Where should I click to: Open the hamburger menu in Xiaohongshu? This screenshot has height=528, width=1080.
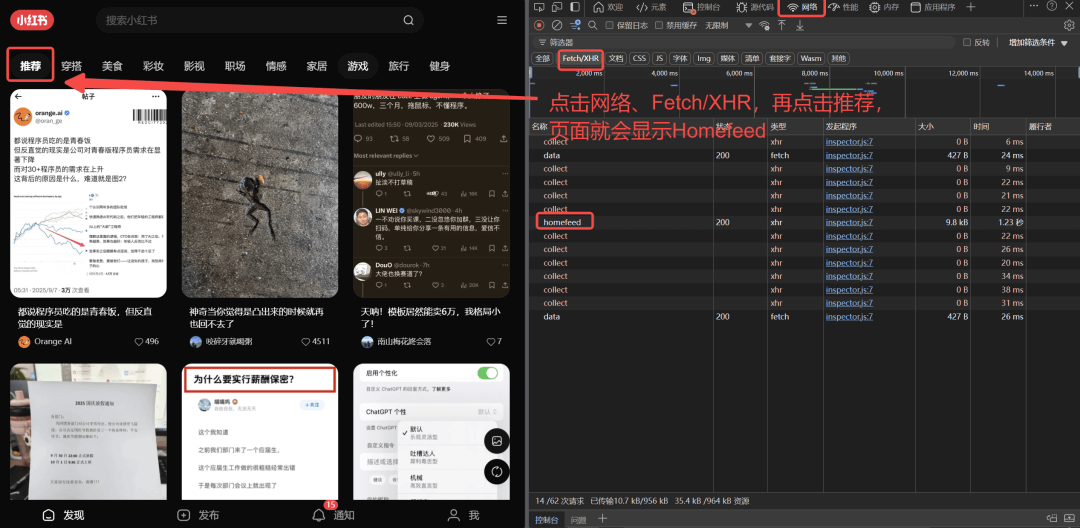501,20
